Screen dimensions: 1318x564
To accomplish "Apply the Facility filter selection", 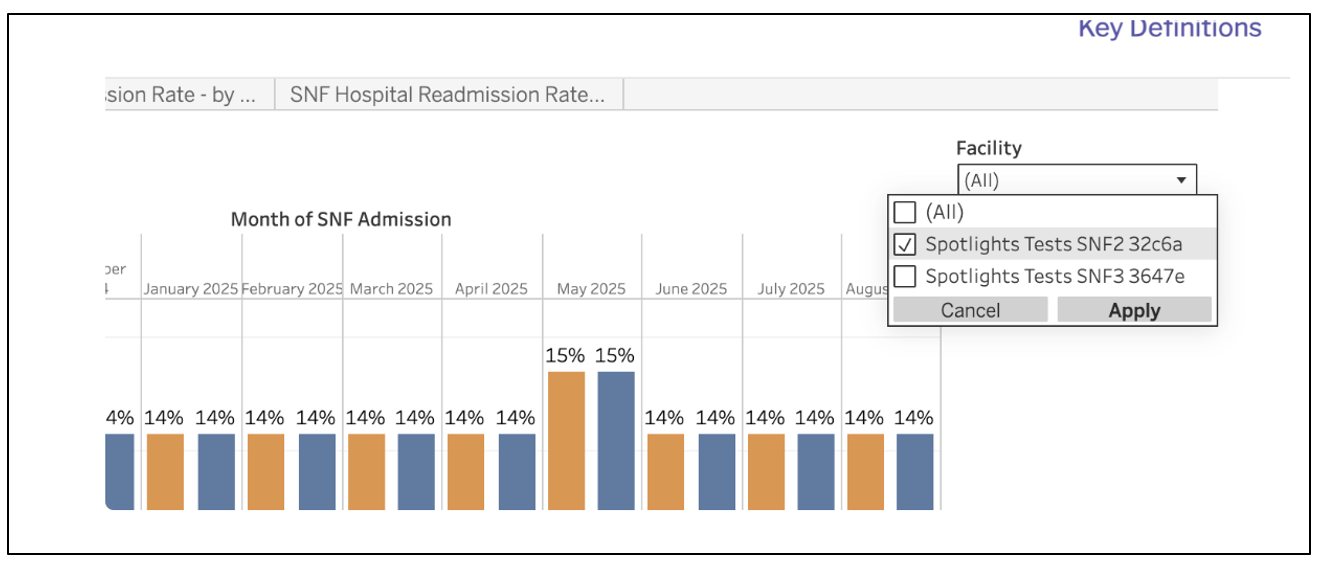I will coord(1134,310).
